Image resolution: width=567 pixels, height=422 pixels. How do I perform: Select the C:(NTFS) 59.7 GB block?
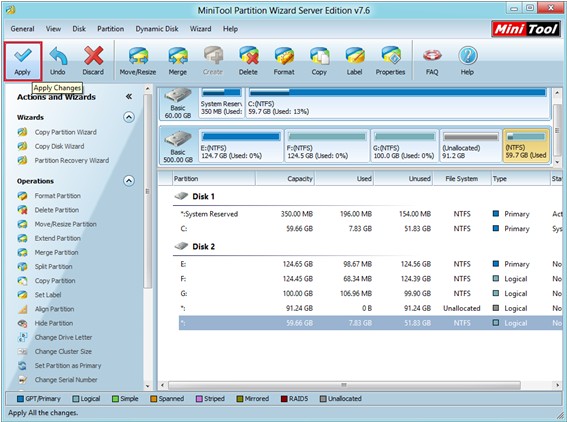click(x=398, y=102)
